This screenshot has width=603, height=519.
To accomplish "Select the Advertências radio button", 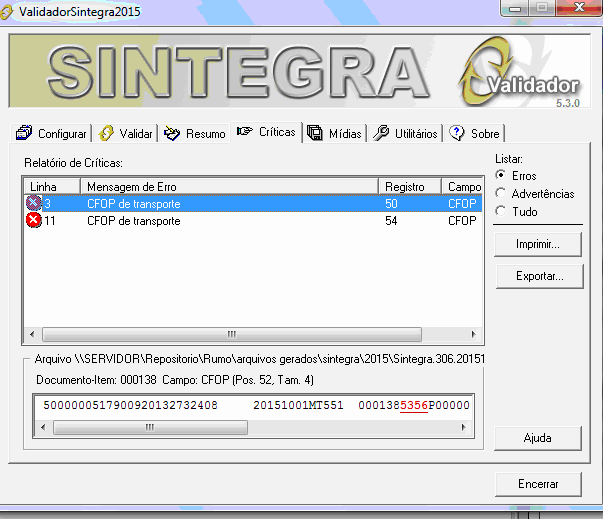I will point(500,193).
